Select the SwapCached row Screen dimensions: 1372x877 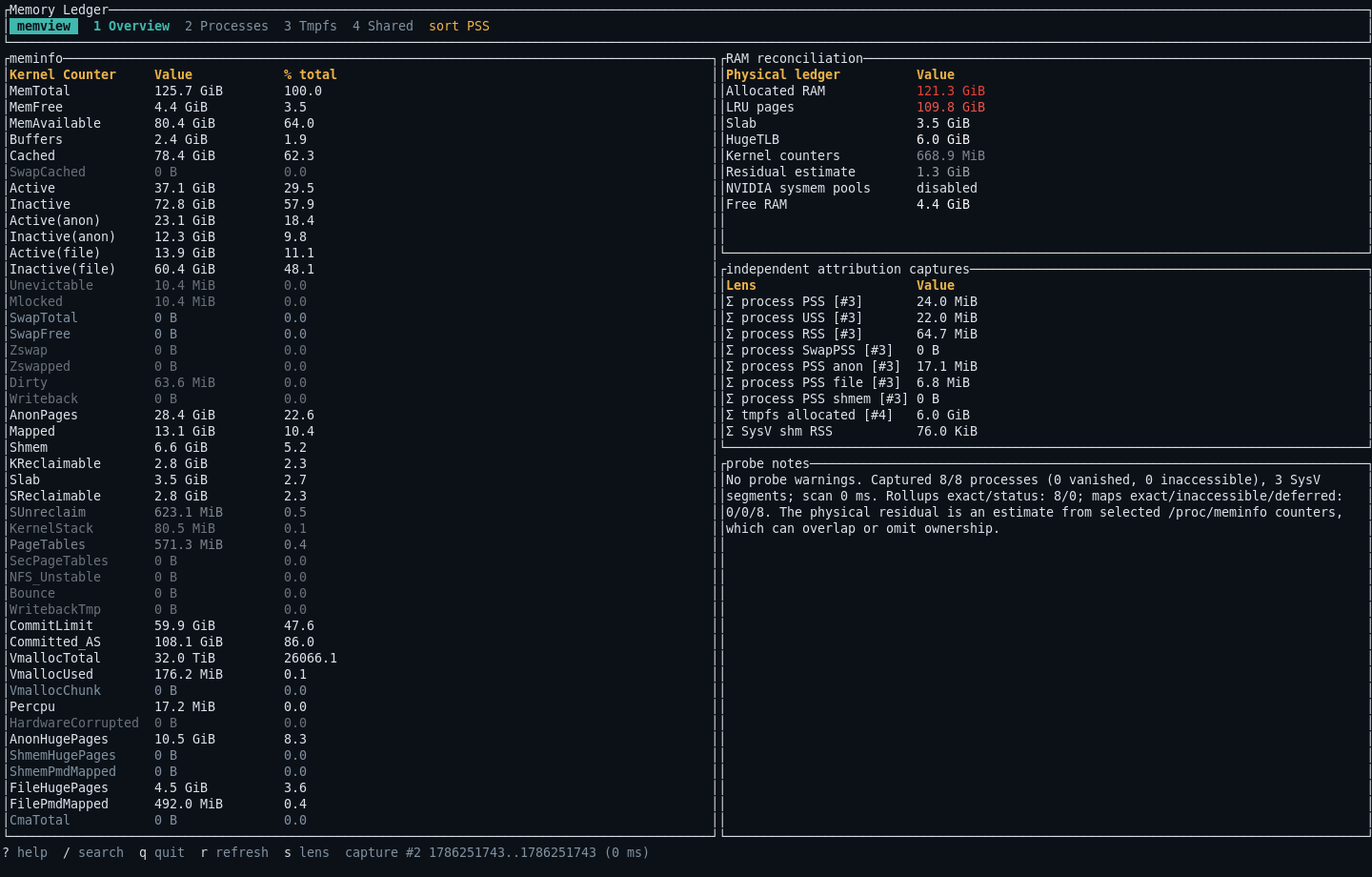click(x=360, y=172)
